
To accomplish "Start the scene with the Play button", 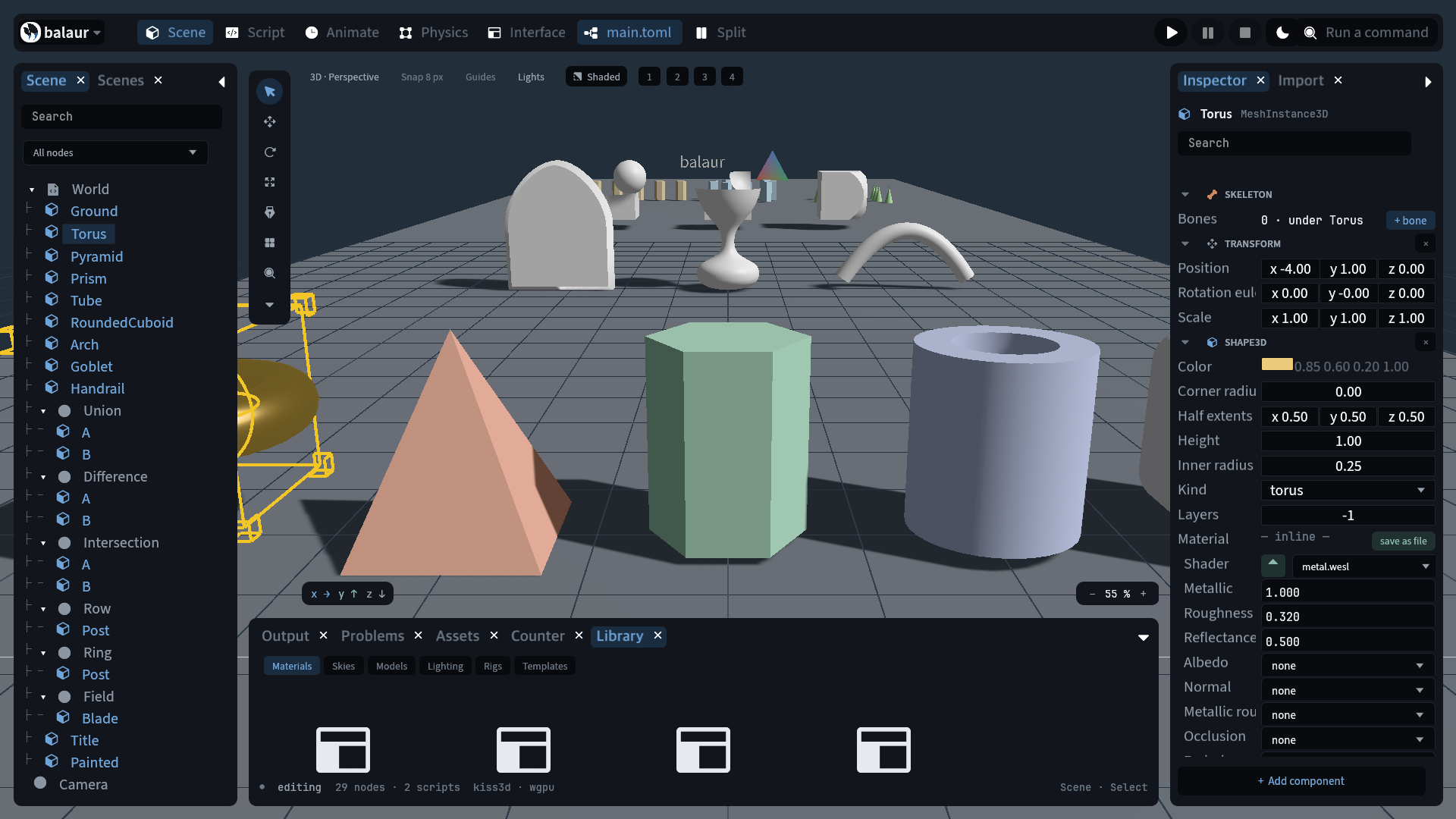I will [x=1172, y=33].
